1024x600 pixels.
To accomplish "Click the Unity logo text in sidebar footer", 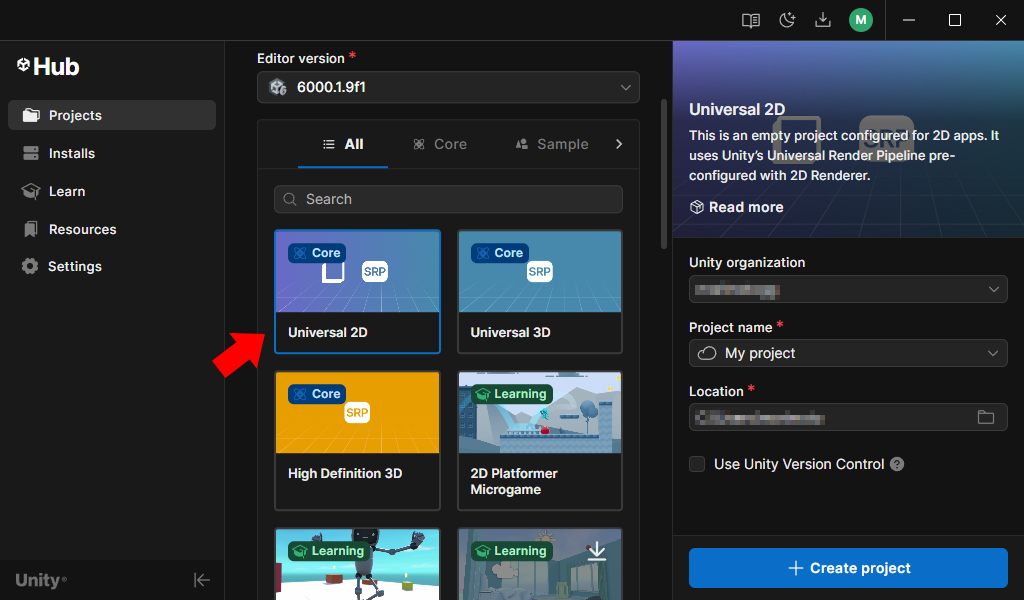I will (x=40, y=580).
